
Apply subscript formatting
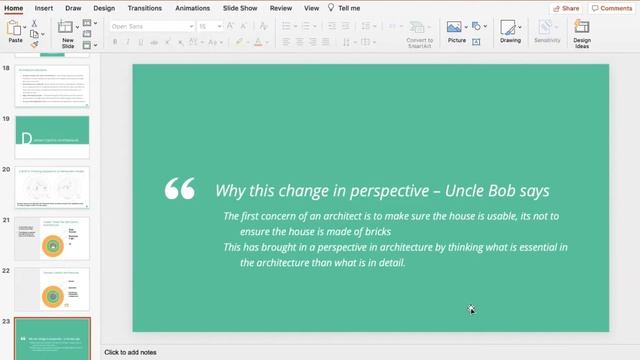(x=180, y=42)
